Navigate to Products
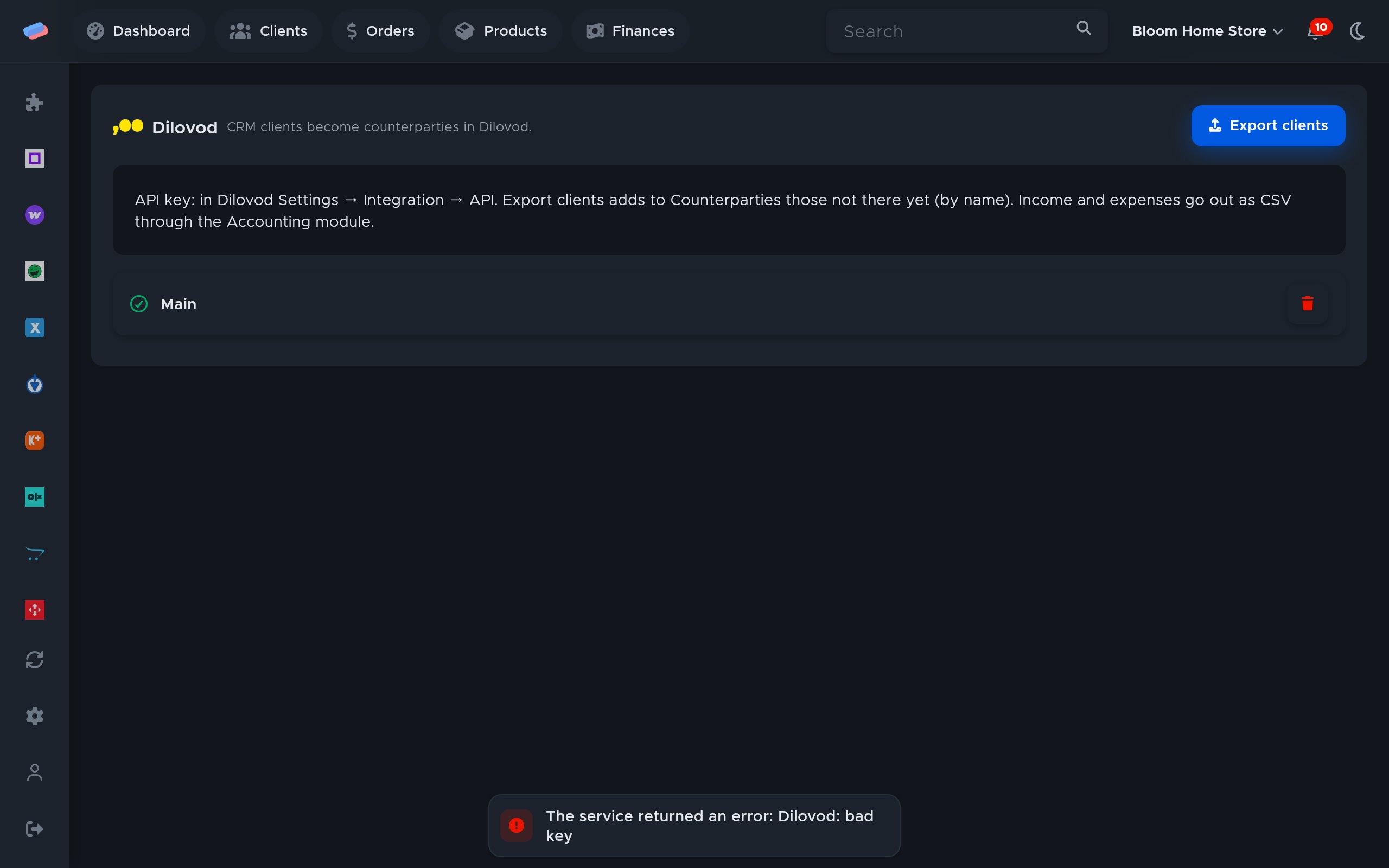 [500, 31]
